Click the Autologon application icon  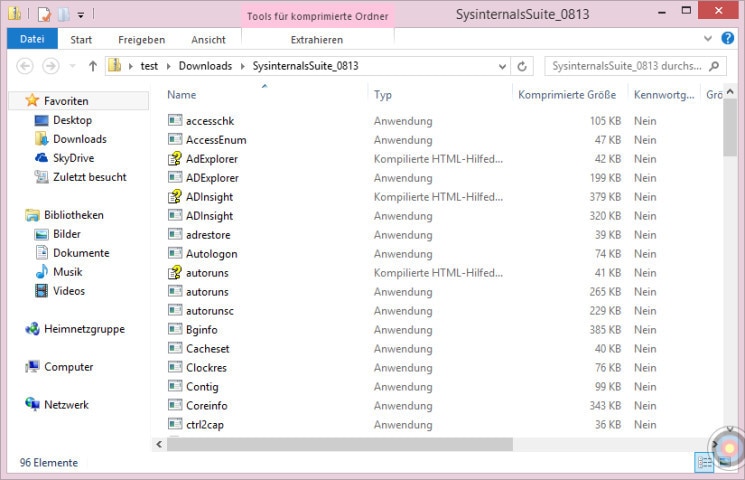175,253
